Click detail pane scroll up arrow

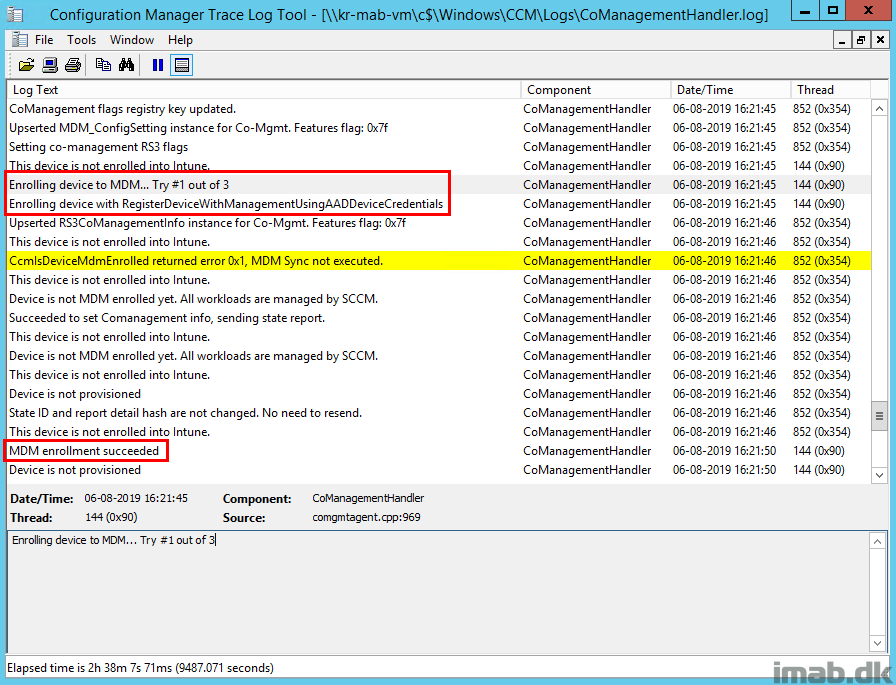(877, 541)
